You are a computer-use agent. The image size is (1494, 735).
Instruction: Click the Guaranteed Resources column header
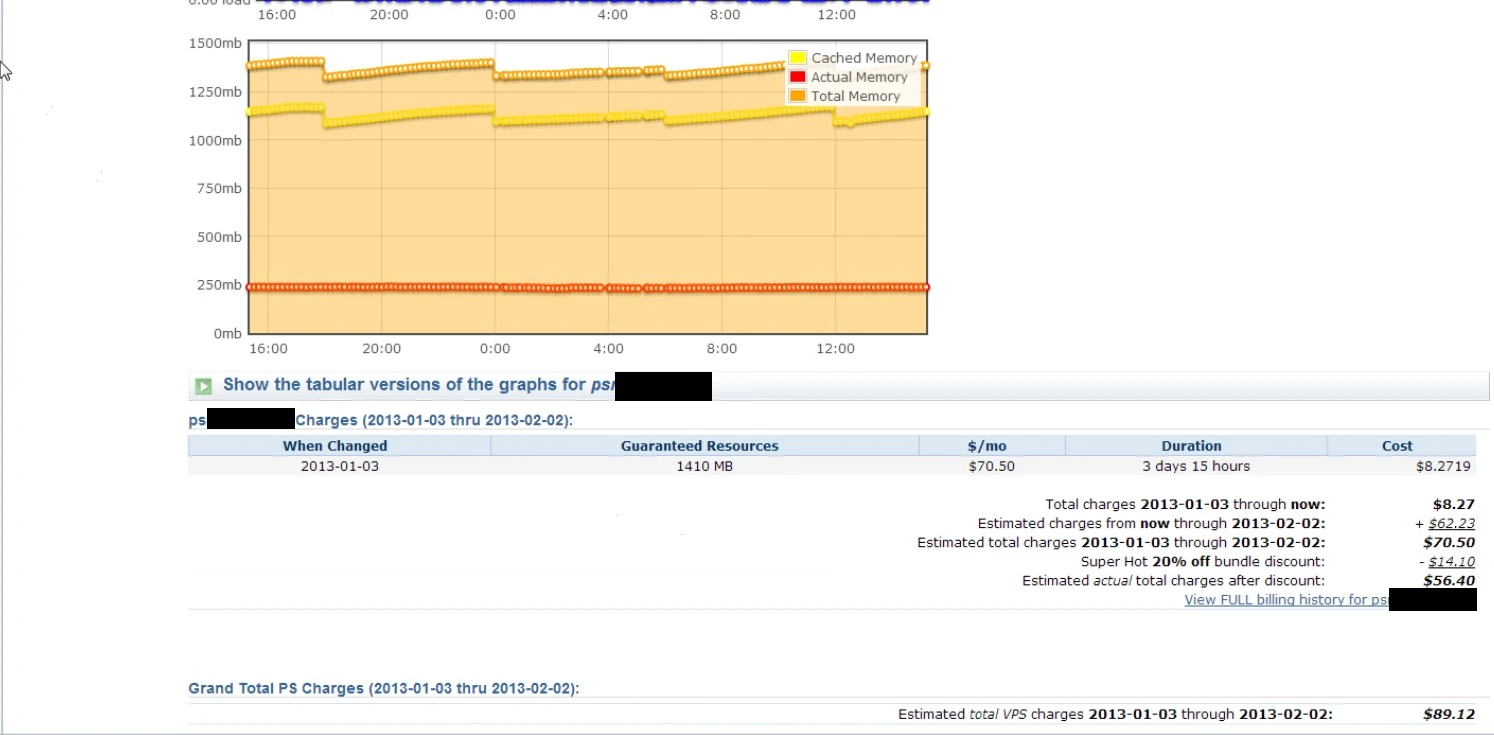[x=700, y=446]
